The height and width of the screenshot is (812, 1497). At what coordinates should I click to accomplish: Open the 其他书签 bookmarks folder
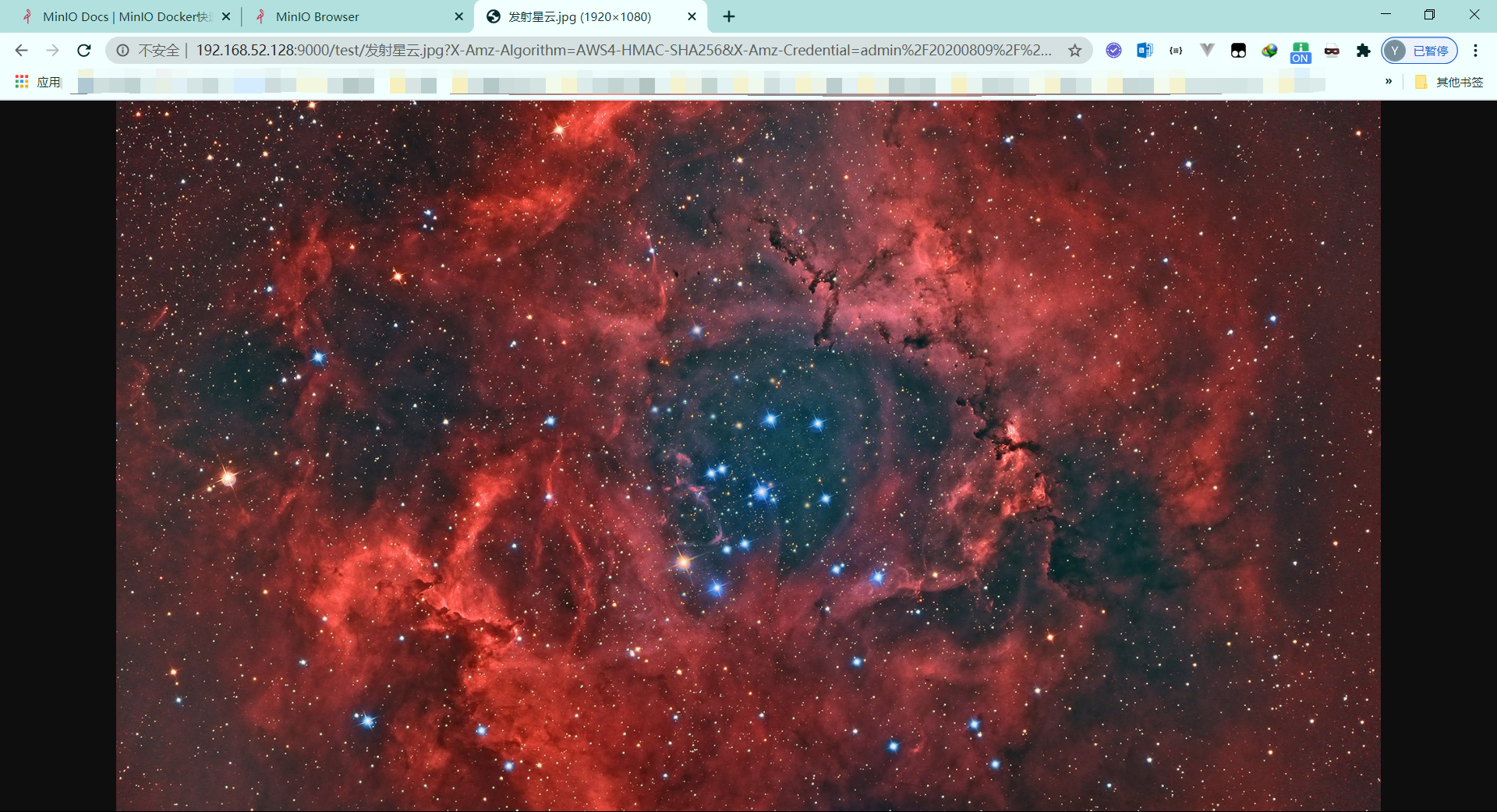[x=1450, y=82]
